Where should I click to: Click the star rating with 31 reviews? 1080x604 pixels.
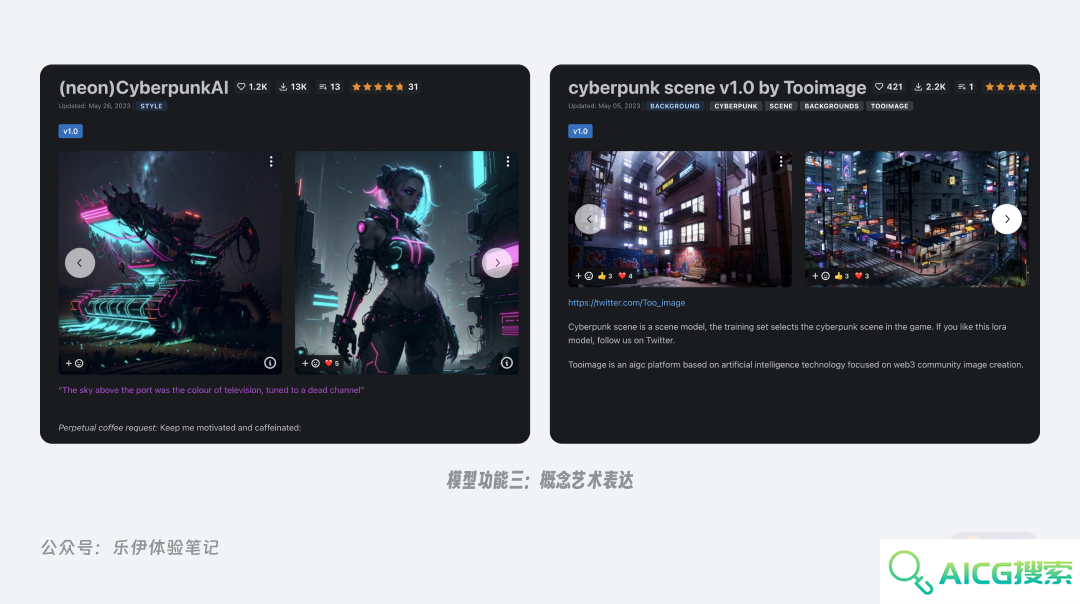[x=385, y=87]
